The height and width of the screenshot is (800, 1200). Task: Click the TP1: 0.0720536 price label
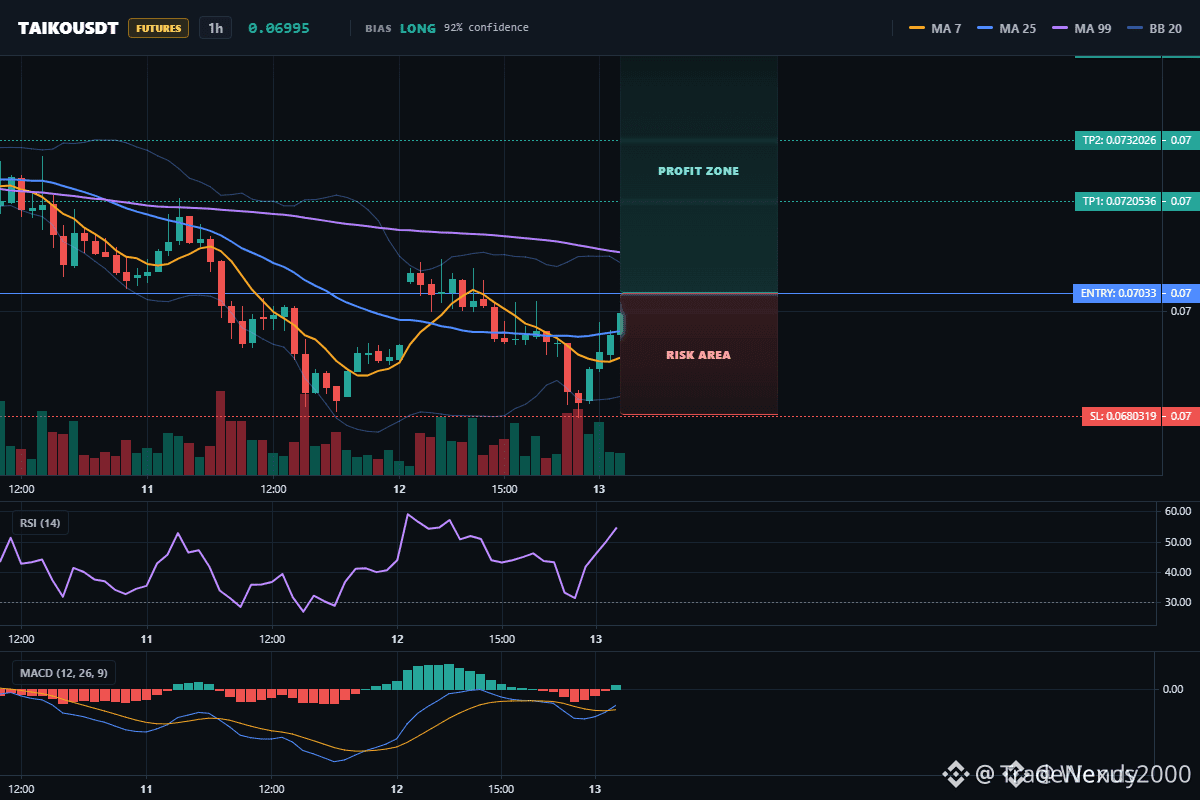coord(1119,201)
